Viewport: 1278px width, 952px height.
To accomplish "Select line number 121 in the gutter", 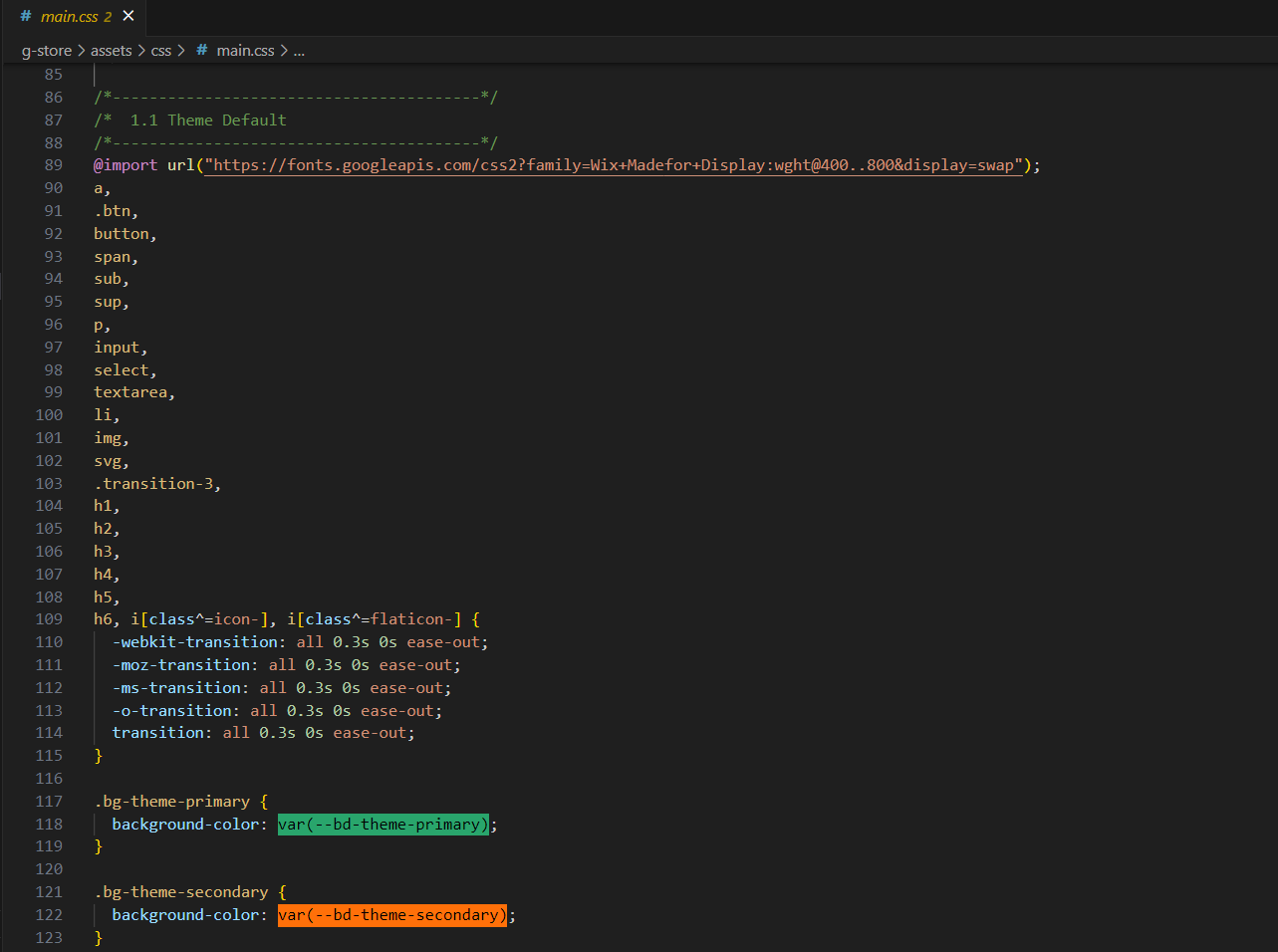I will (x=49, y=892).
